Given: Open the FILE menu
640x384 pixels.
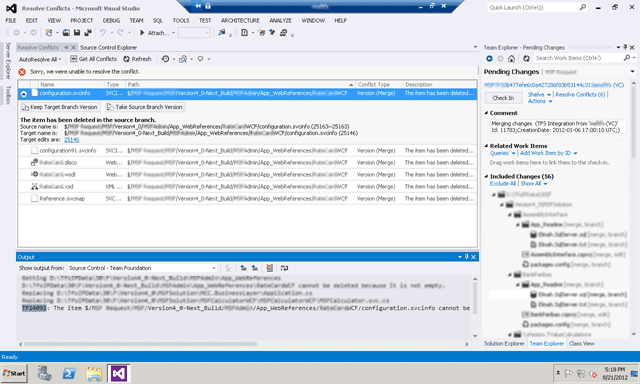Looking at the screenshot, I should [11, 20].
